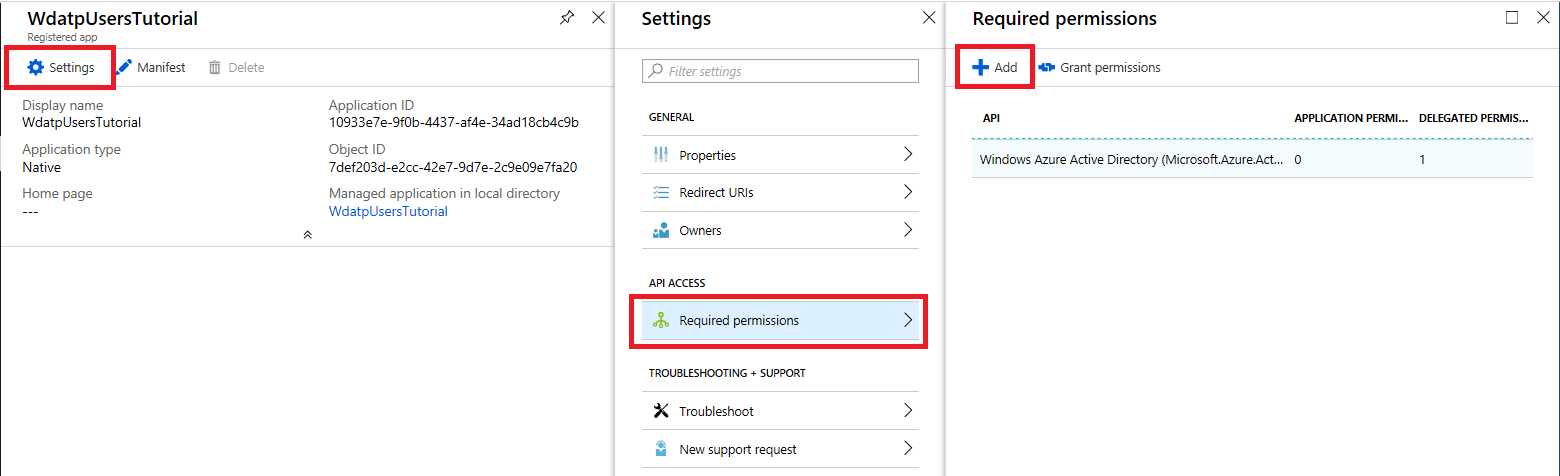This screenshot has width=1560, height=476.
Task: Expand the Properties chevron arrow
Action: tap(908, 154)
